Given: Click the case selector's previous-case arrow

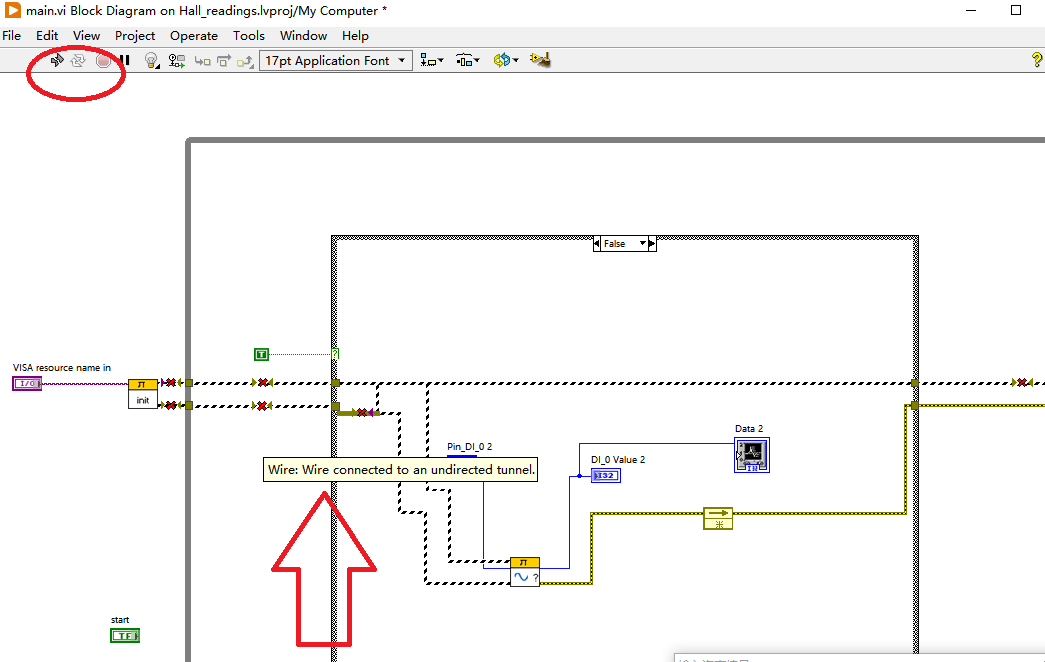Looking at the screenshot, I should pos(596,244).
